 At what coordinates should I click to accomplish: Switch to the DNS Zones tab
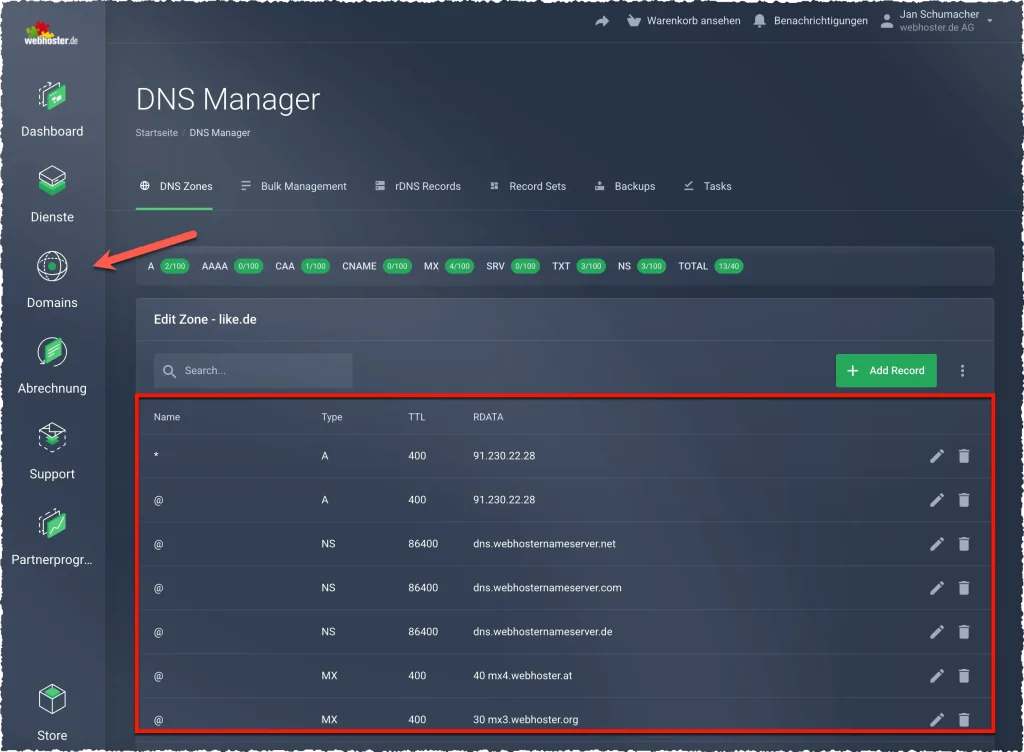click(176, 187)
